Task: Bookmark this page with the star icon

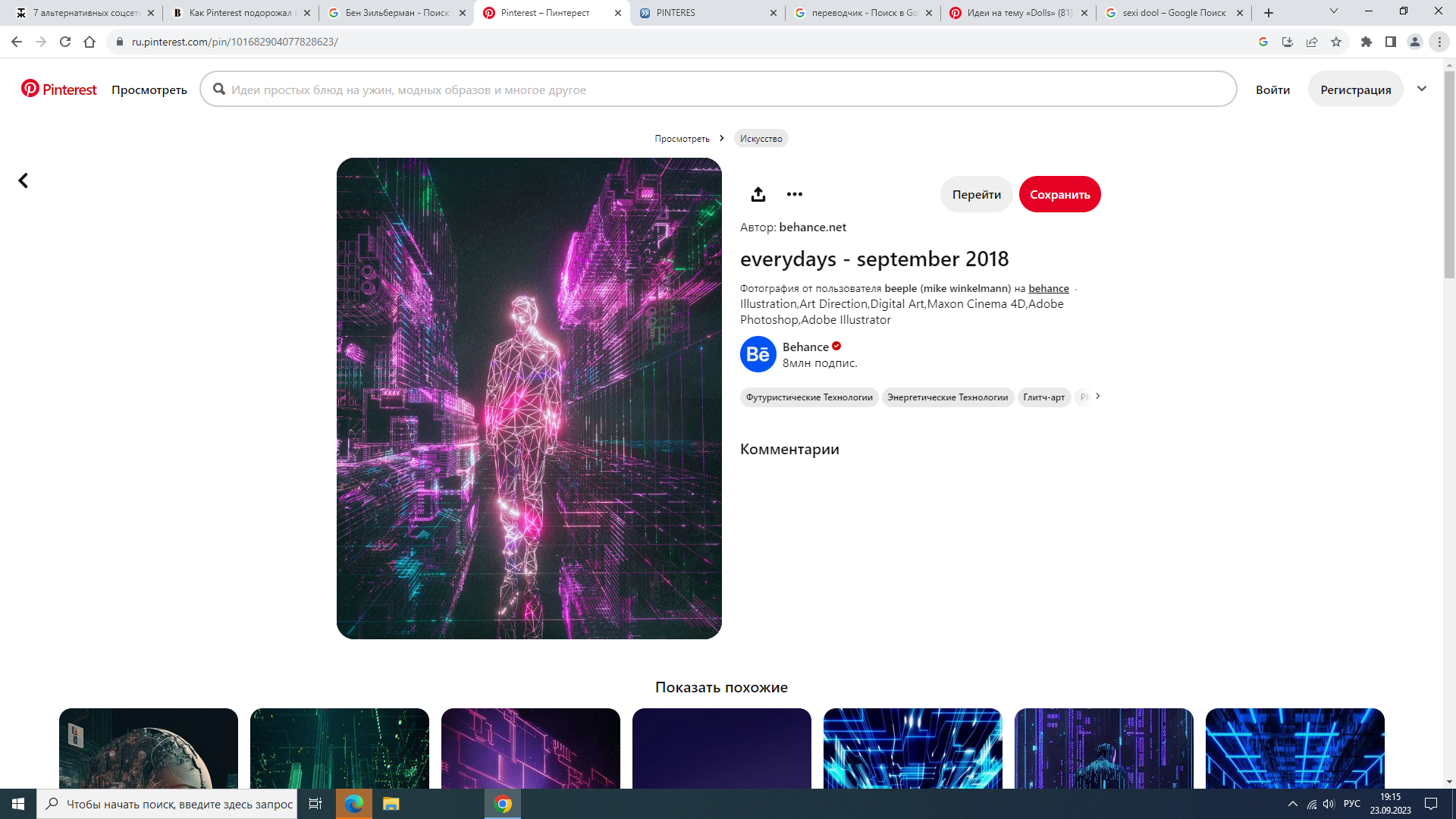Action: pos(1336,42)
